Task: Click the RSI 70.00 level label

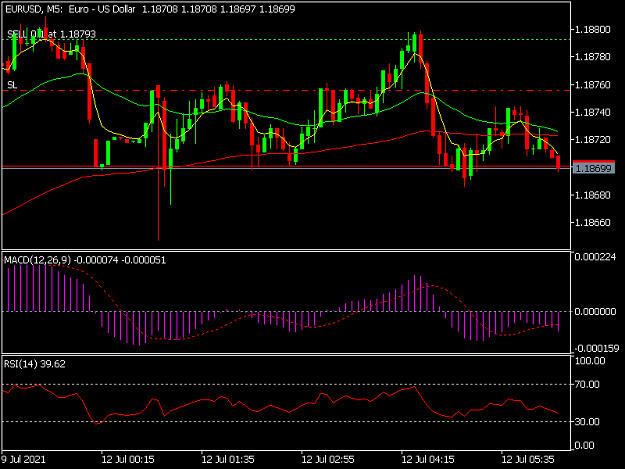Action: click(x=587, y=384)
